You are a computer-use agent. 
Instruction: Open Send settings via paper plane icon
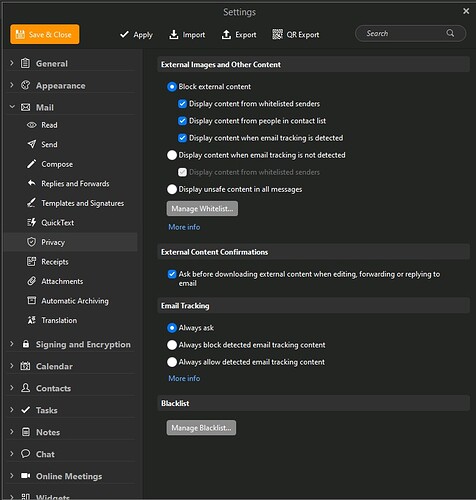[32, 144]
